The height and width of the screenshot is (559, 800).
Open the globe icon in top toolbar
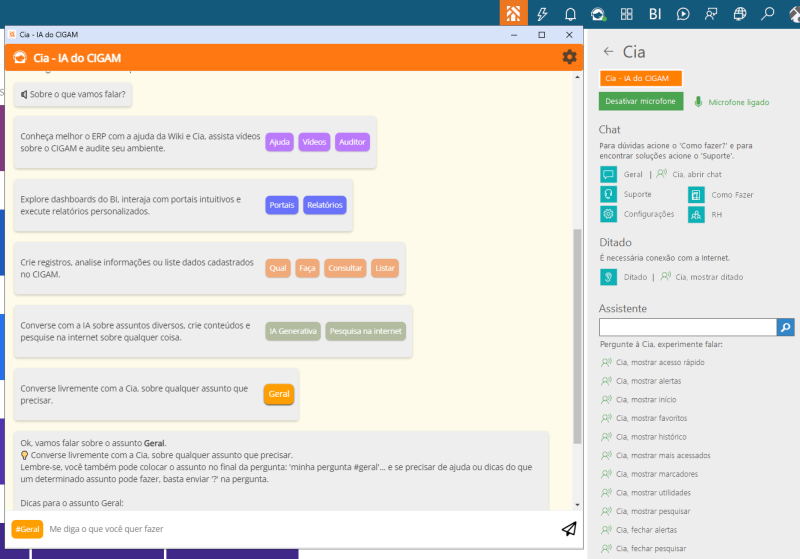click(740, 14)
